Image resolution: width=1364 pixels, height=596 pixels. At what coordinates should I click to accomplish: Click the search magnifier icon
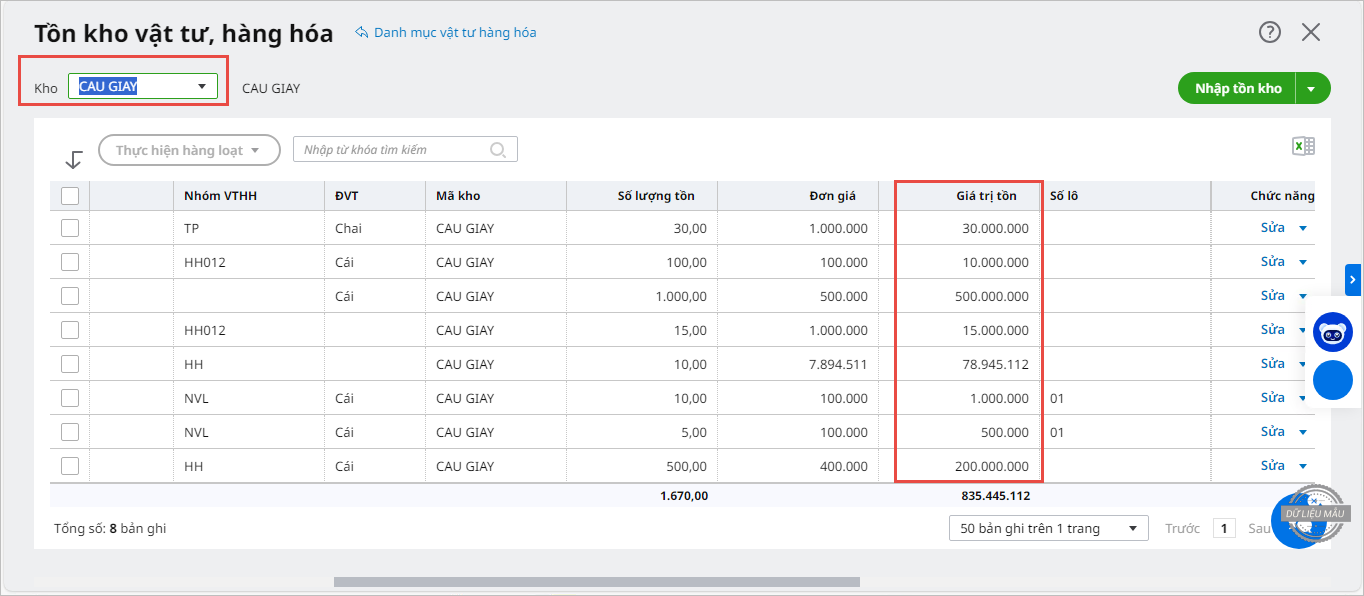tap(498, 150)
